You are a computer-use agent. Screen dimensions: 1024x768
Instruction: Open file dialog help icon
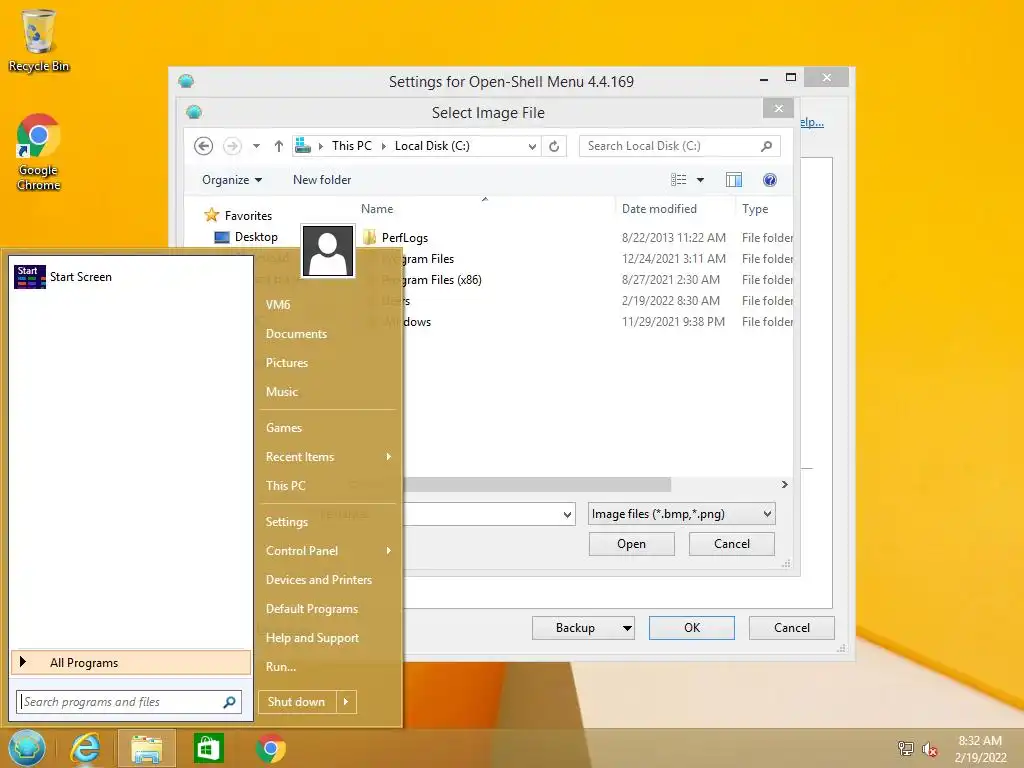(x=770, y=180)
